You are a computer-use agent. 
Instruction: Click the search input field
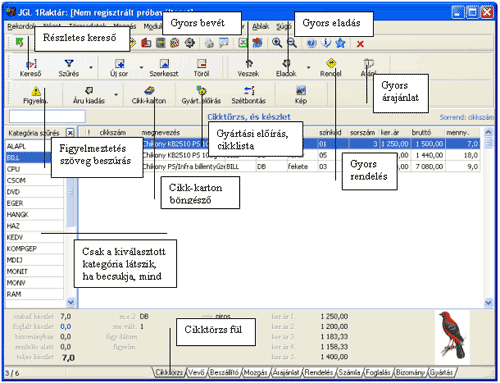47,116
